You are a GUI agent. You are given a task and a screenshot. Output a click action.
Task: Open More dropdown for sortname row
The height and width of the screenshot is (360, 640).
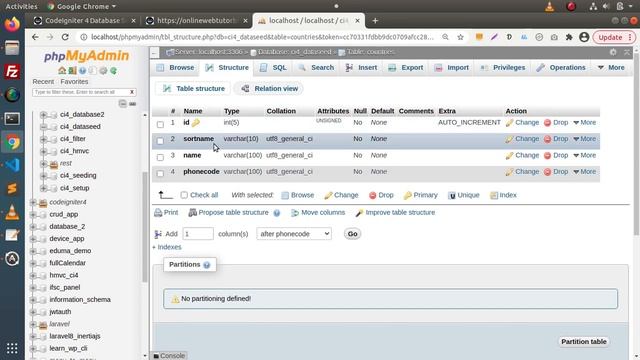coord(584,139)
